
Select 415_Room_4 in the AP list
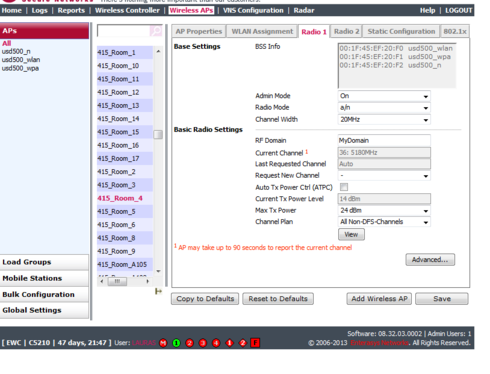pos(125,198)
